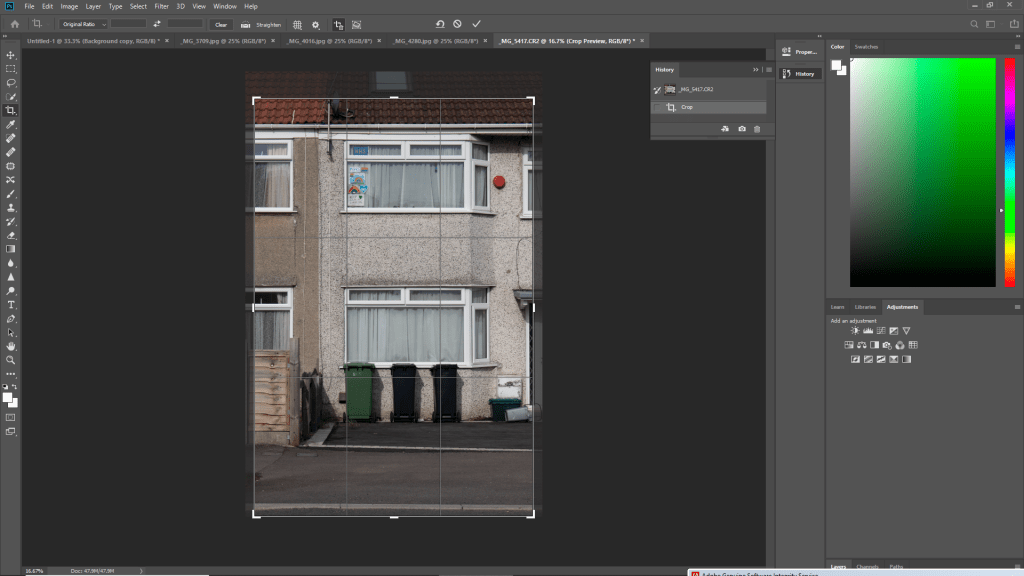Cancel the crop operation
This screenshot has height=576, width=1024.
click(458, 23)
